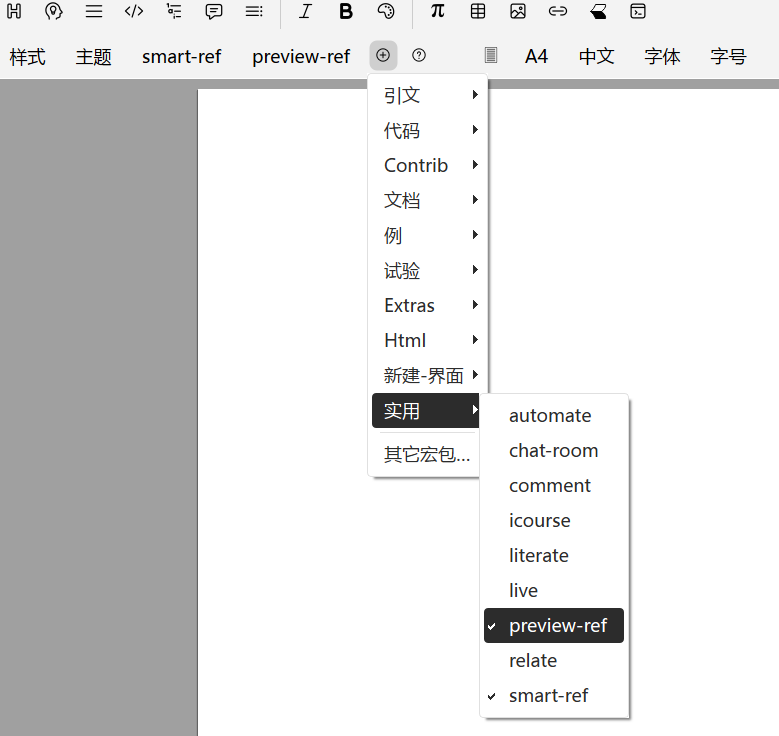Click the italic text formatting icon
The image size is (779, 736).
[305, 12]
